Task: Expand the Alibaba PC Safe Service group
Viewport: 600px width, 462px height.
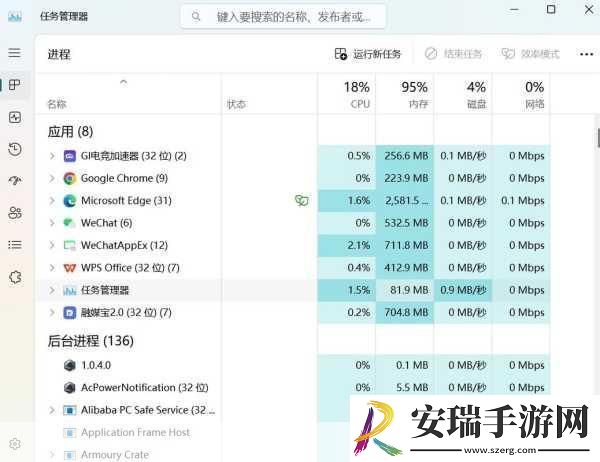Action: tap(52, 410)
